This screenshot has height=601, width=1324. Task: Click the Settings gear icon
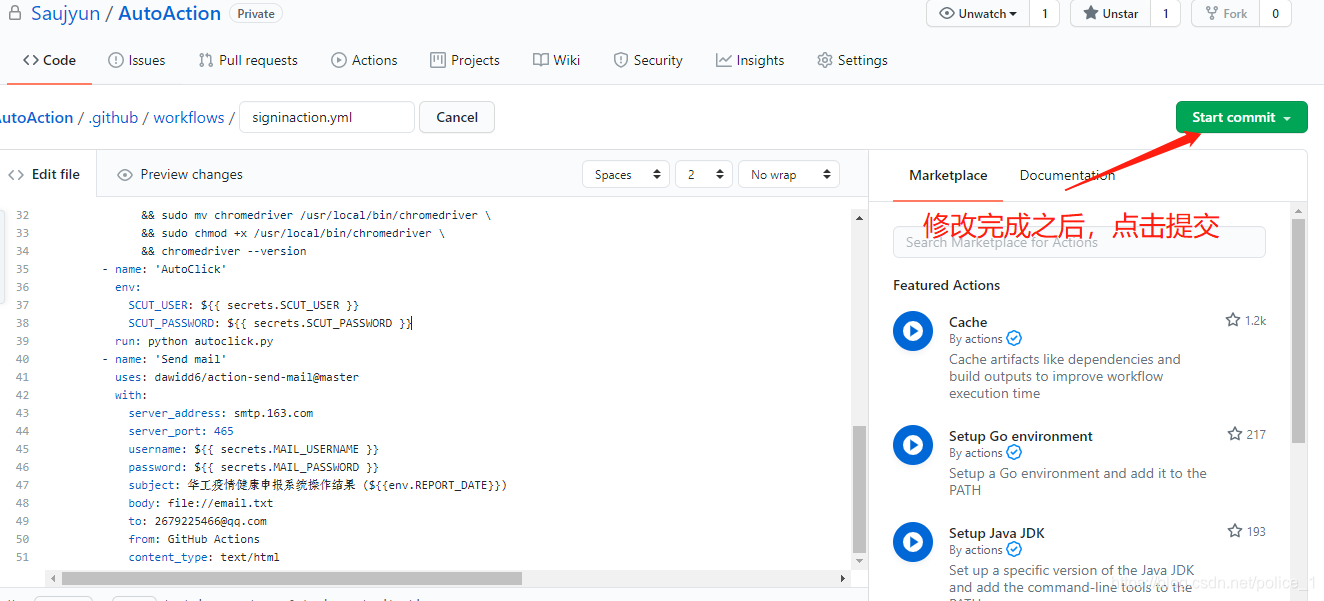(825, 60)
